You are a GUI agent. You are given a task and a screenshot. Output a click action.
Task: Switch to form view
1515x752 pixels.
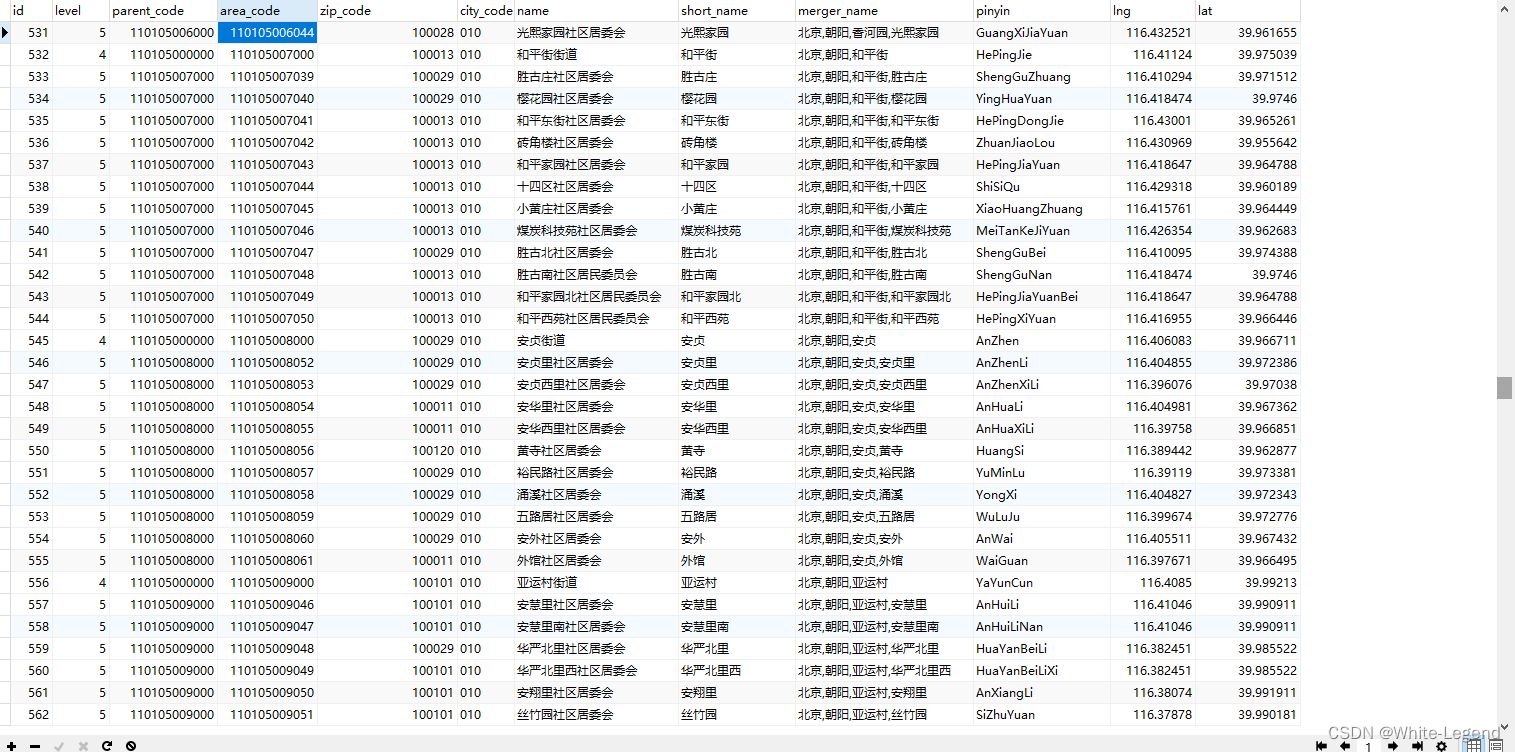pyautogui.click(x=1496, y=745)
